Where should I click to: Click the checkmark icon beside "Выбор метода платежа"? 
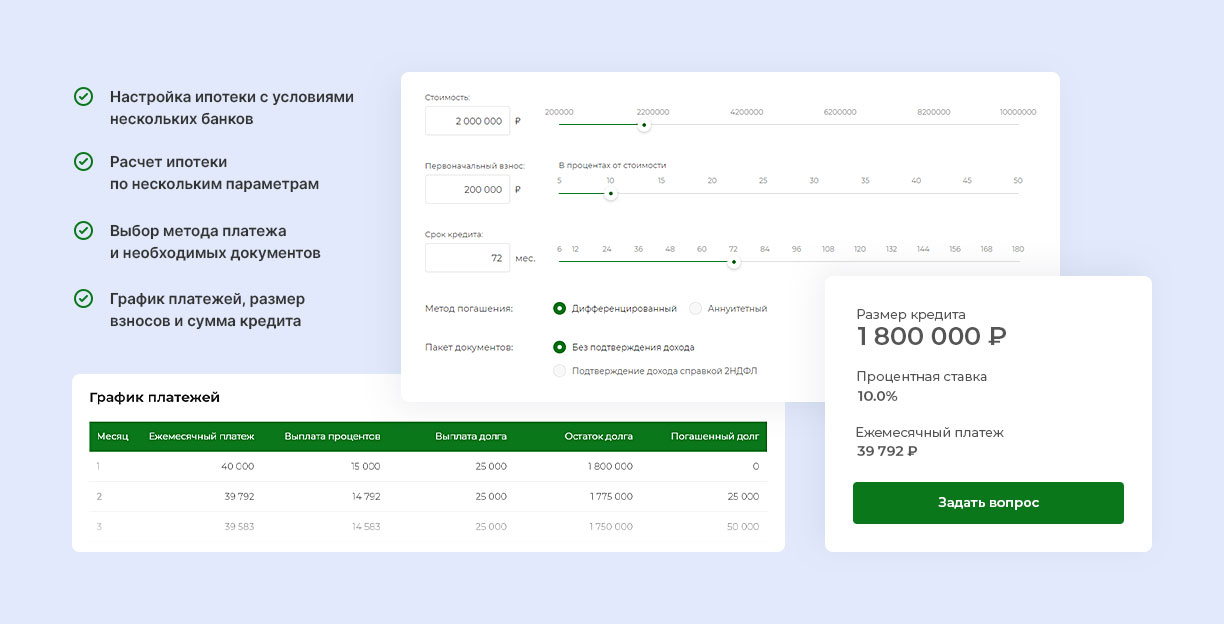84,231
